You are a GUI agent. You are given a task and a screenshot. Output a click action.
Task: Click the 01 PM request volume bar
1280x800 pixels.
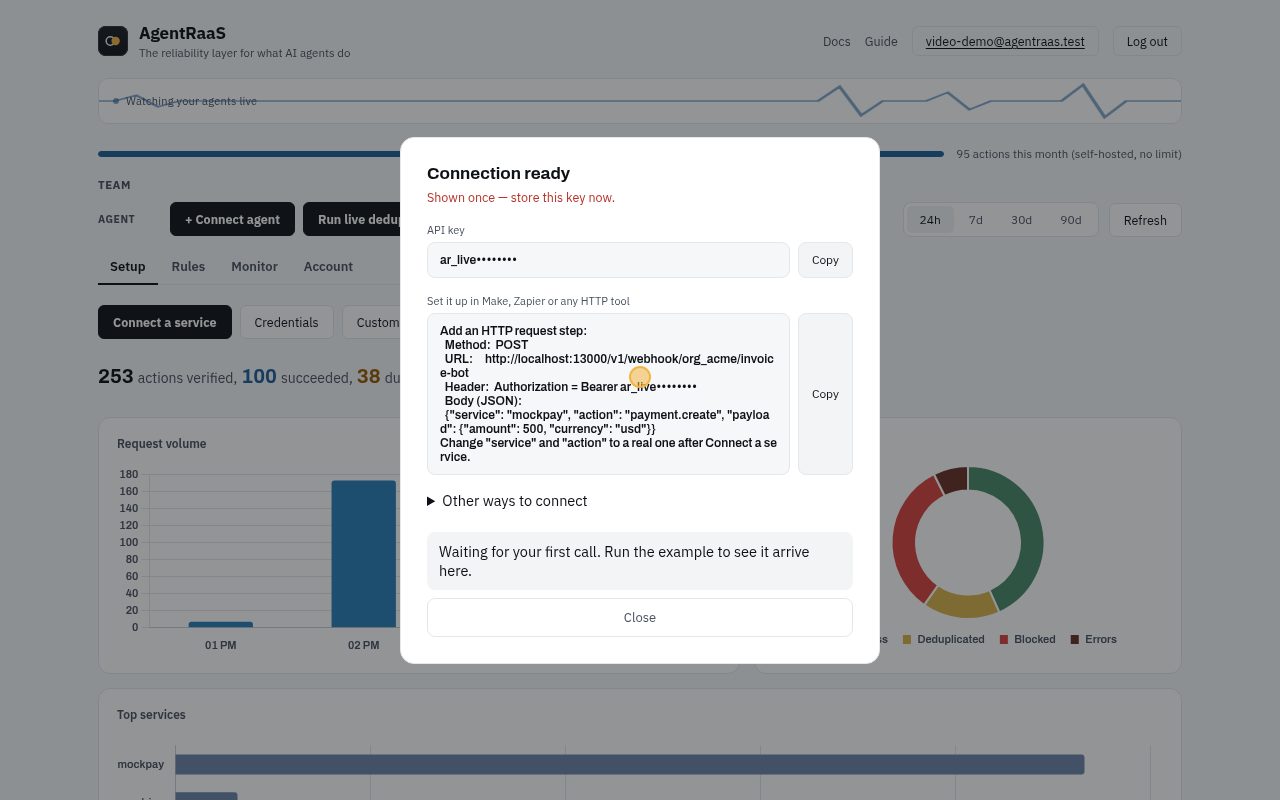tap(221, 625)
